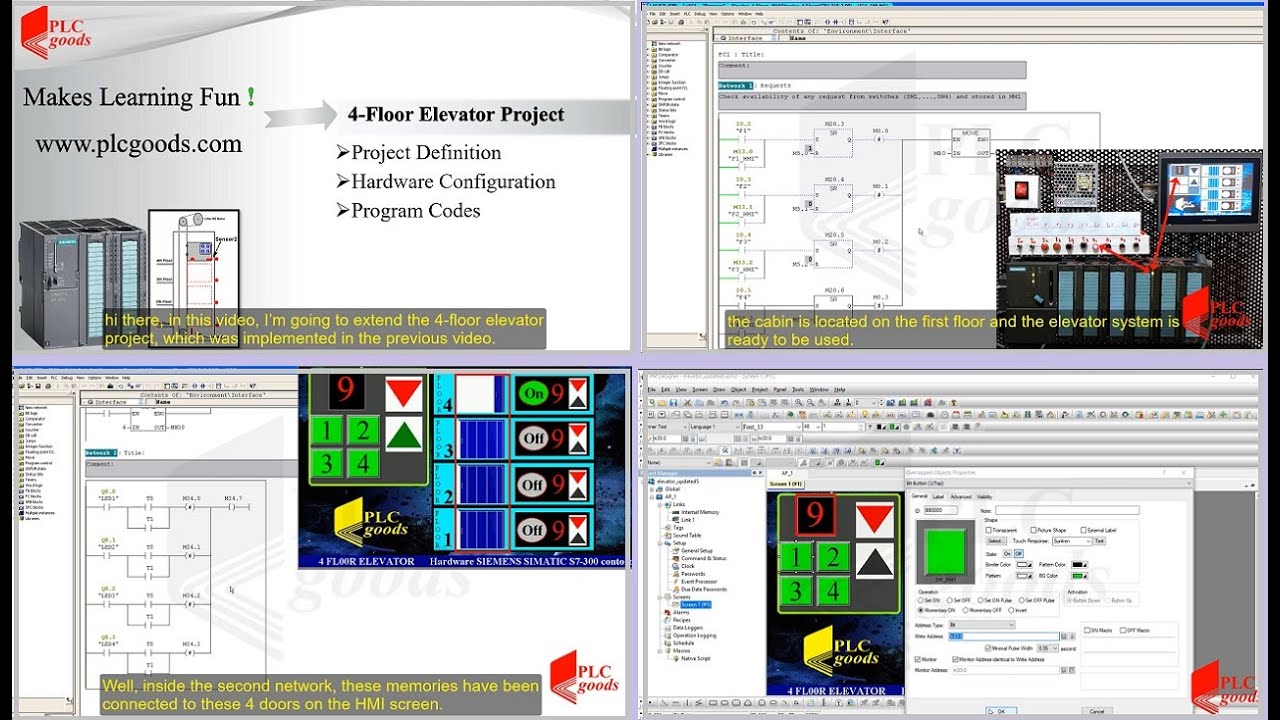1280x720 pixels.
Task: Click Test button next to Touch Response
Action: pos(1099,541)
